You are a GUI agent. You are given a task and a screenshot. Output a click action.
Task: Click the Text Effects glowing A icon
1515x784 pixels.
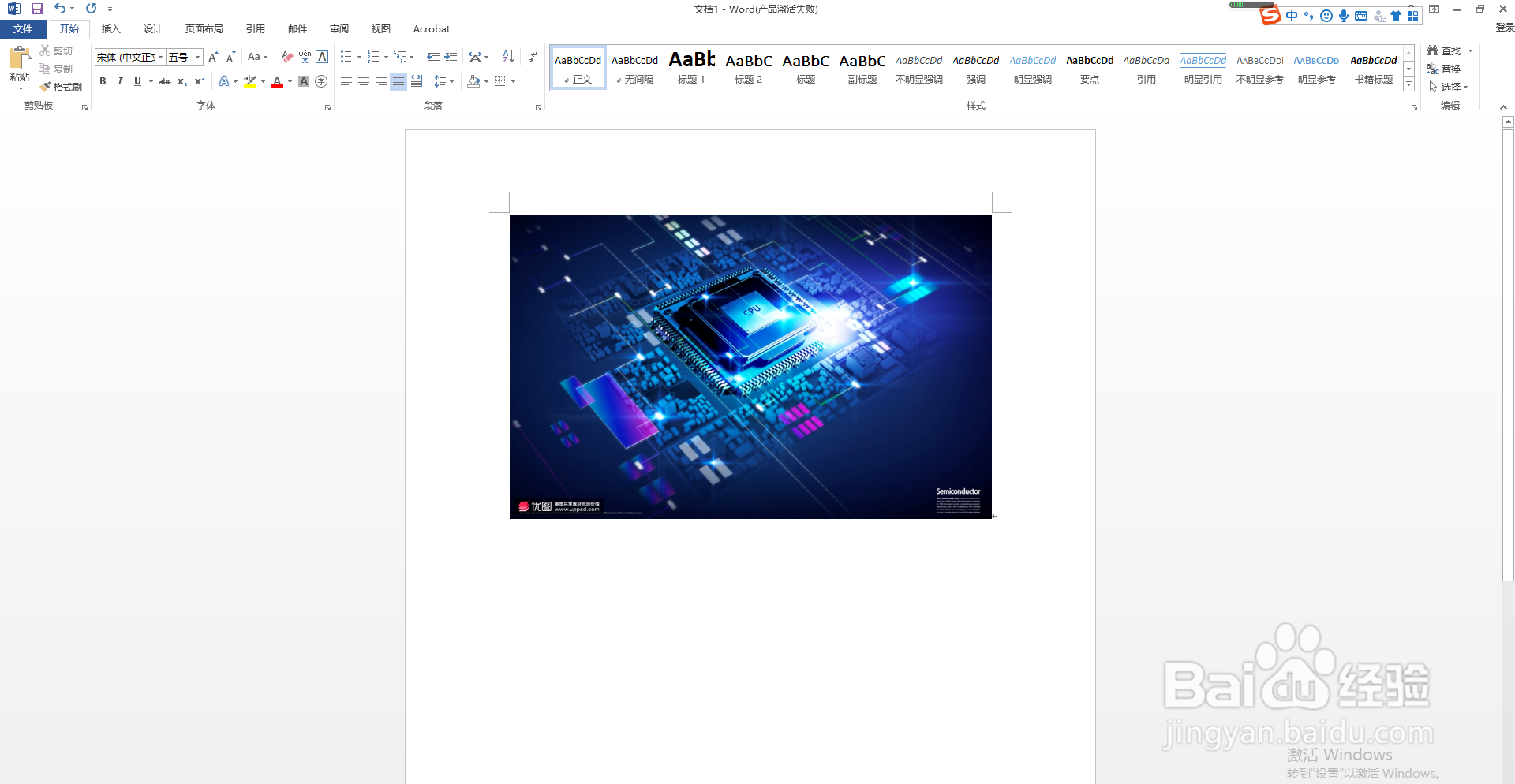coord(224,81)
